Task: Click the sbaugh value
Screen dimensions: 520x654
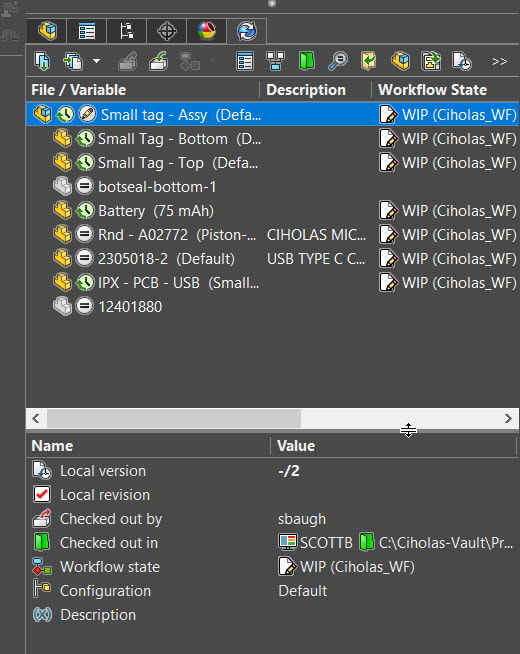Action: point(302,519)
